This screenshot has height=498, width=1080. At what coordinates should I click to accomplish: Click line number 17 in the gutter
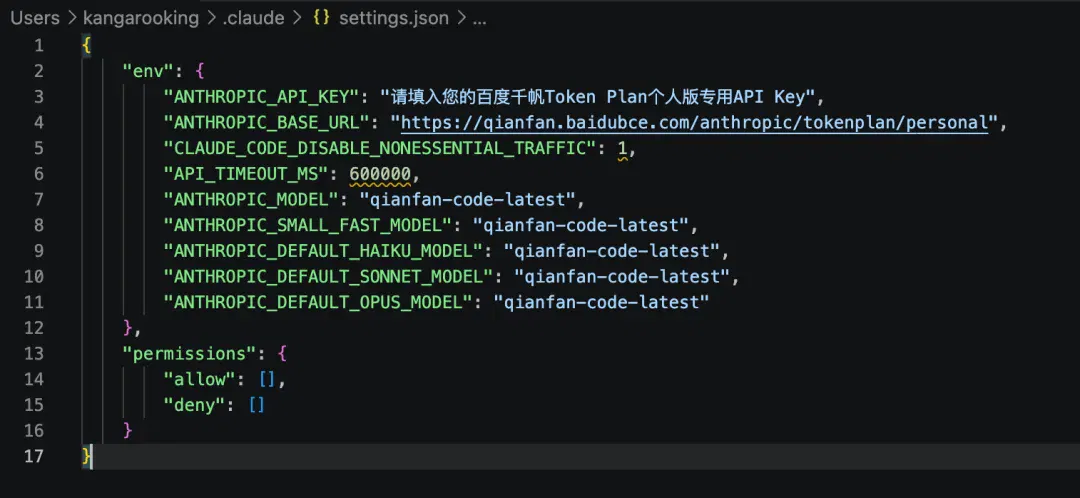tap(33, 456)
